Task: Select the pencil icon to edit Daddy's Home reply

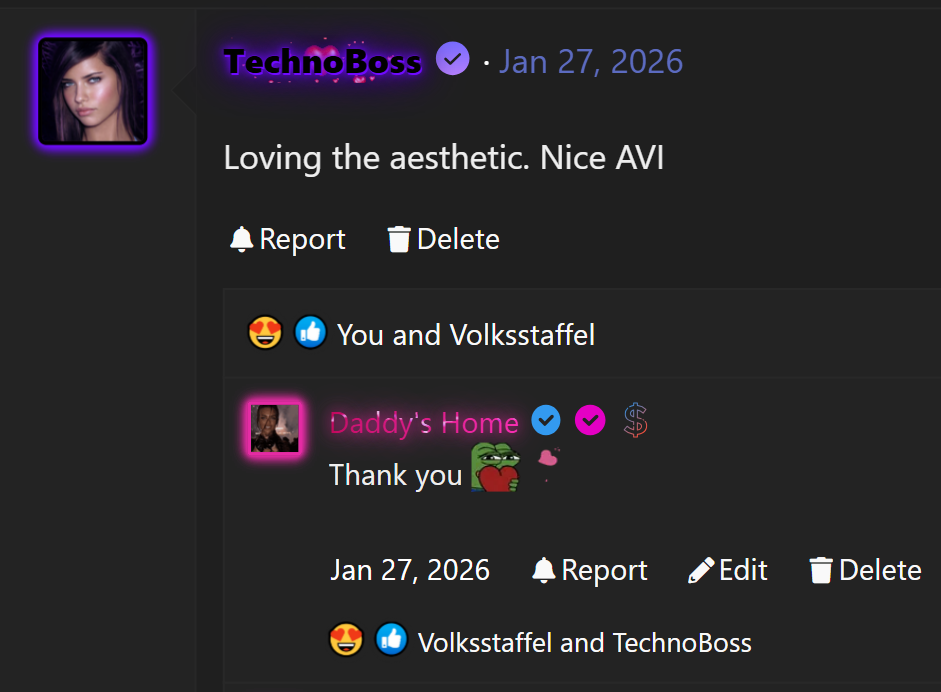Action: pos(700,569)
